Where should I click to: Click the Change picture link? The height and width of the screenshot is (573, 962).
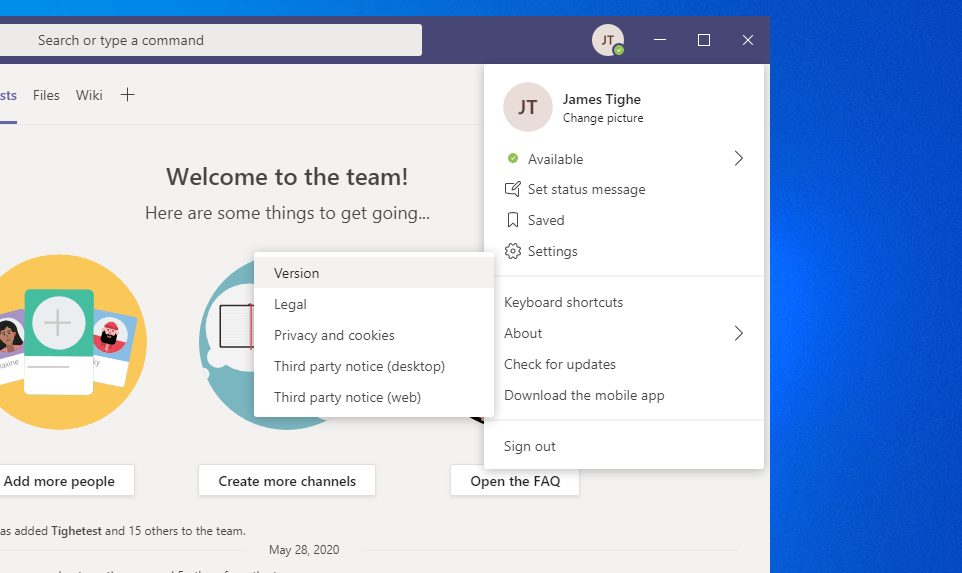[x=603, y=118]
